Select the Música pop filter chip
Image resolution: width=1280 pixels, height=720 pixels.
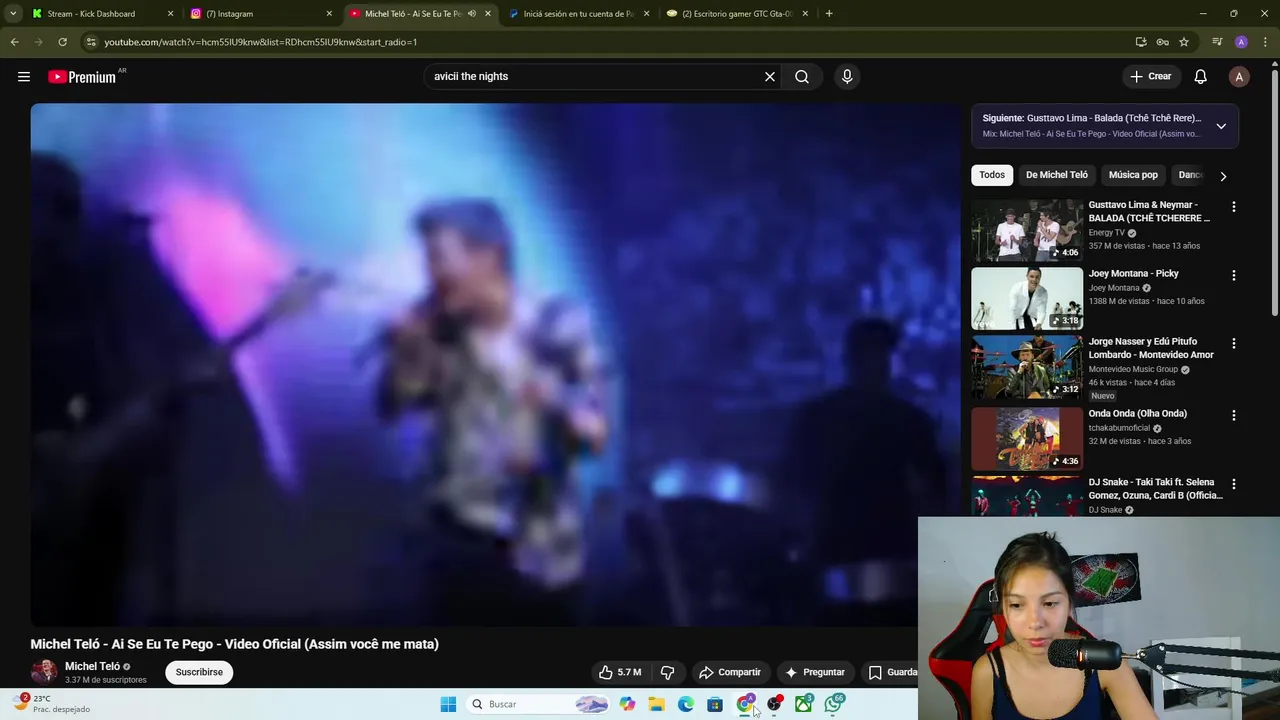(1133, 175)
